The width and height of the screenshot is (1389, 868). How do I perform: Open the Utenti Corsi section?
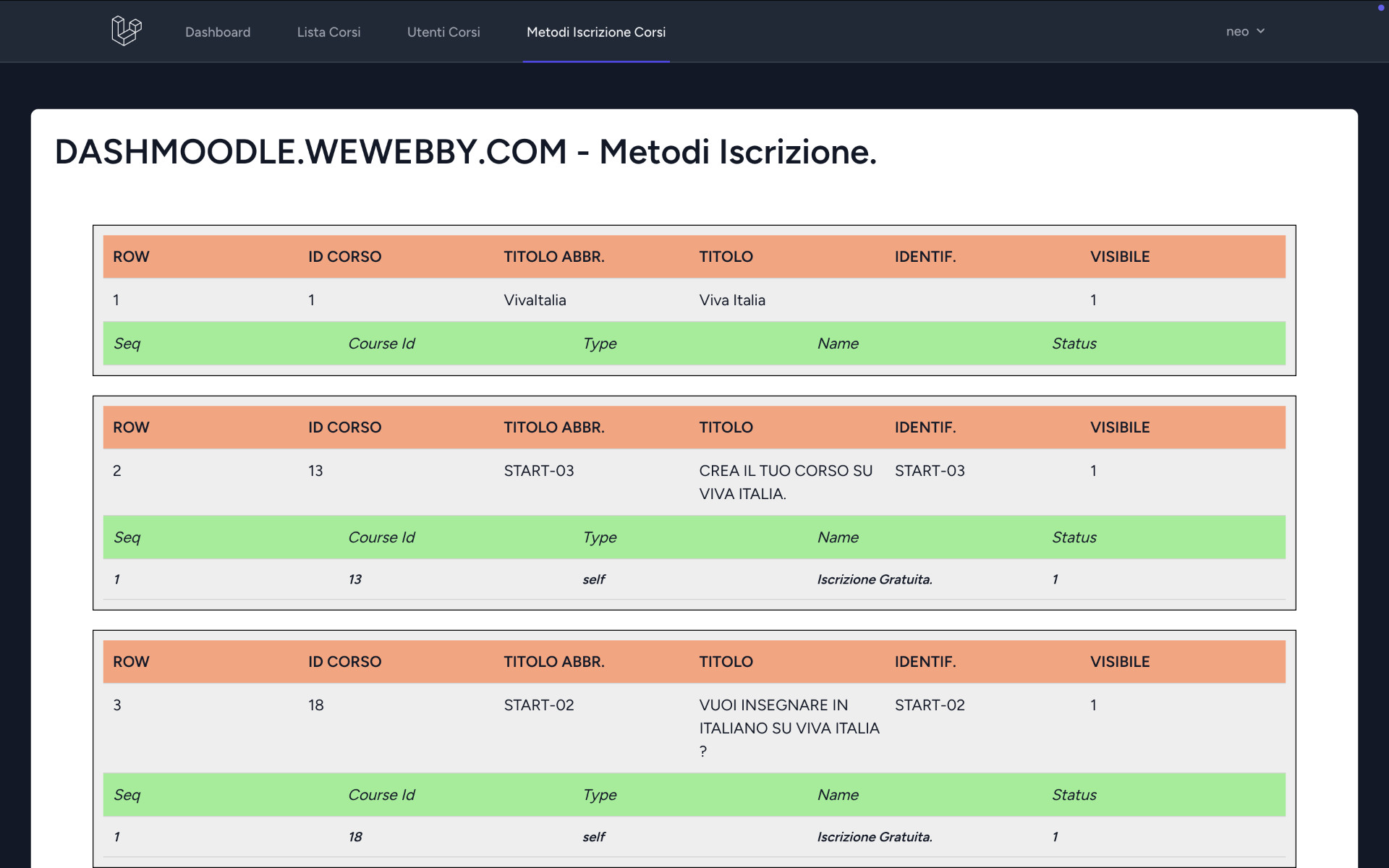point(443,32)
